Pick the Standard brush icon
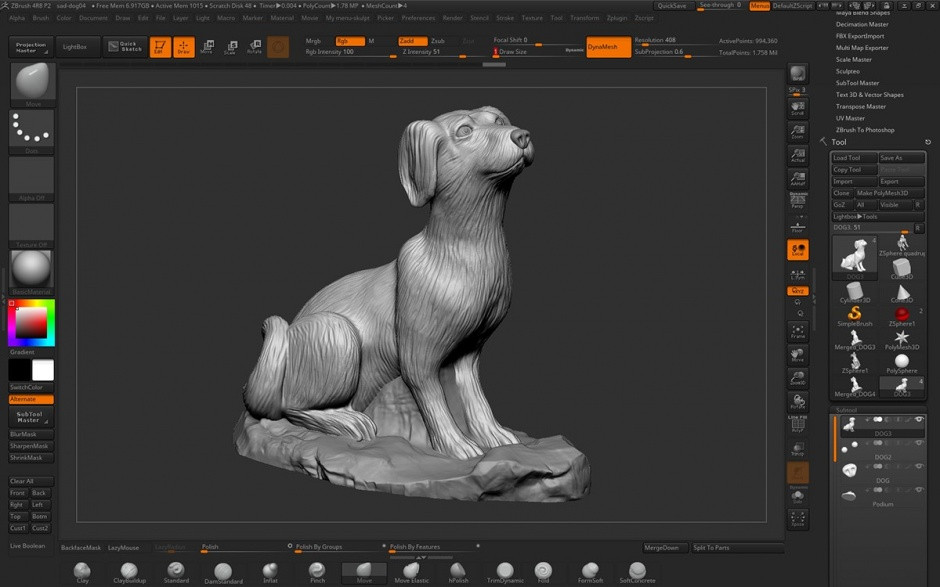Image resolution: width=940 pixels, height=587 pixels. [x=176, y=571]
